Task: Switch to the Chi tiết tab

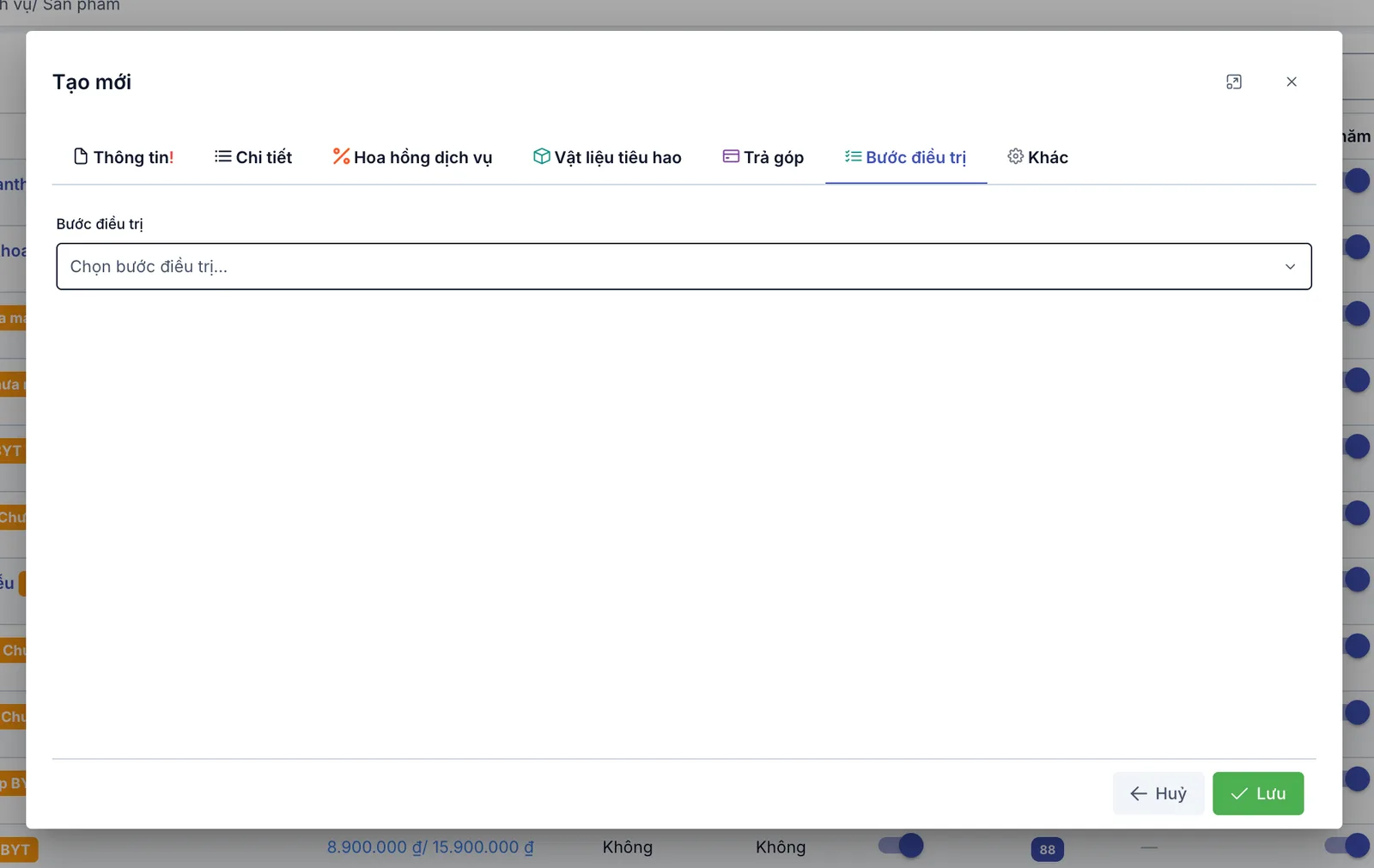Action: coord(253,157)
